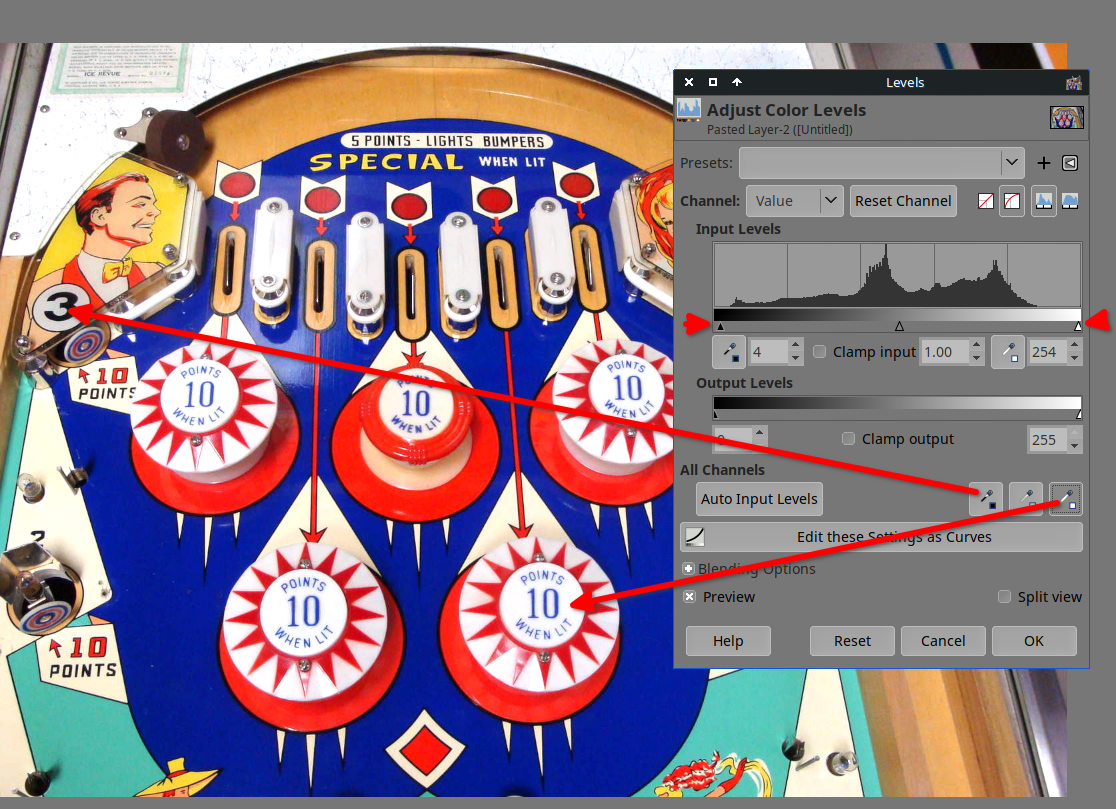This screenshot has width=1116, height=809.
Task: Click the dockable icon in dialog title bar
Action: (x=1074, y=83)
